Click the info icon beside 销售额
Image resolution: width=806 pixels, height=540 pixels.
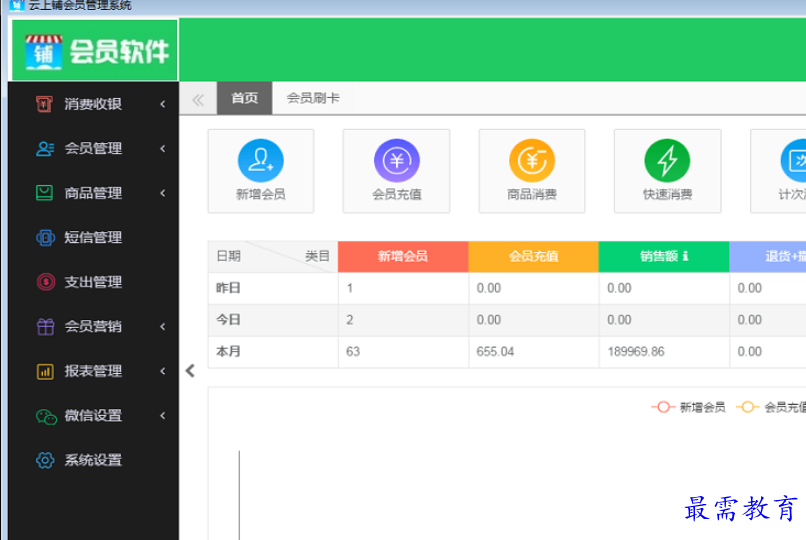tap(685, 256)
